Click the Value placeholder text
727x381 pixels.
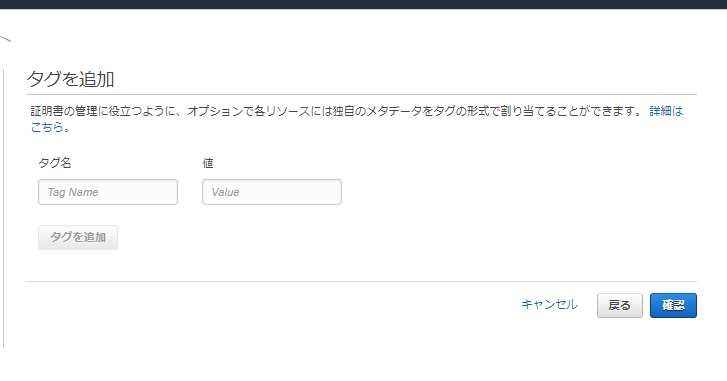tap(225, 192)
